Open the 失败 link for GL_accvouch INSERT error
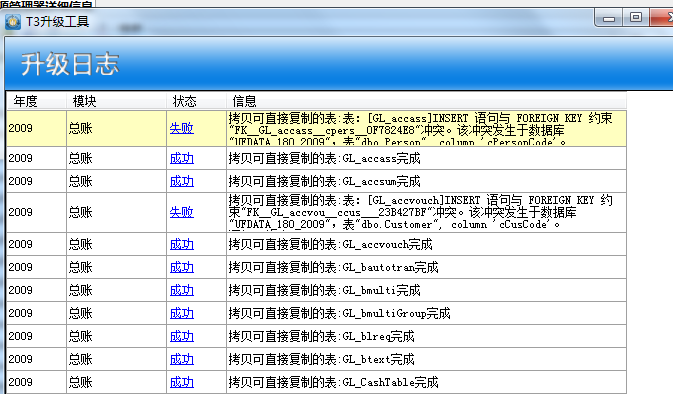 tap(182, 212)
